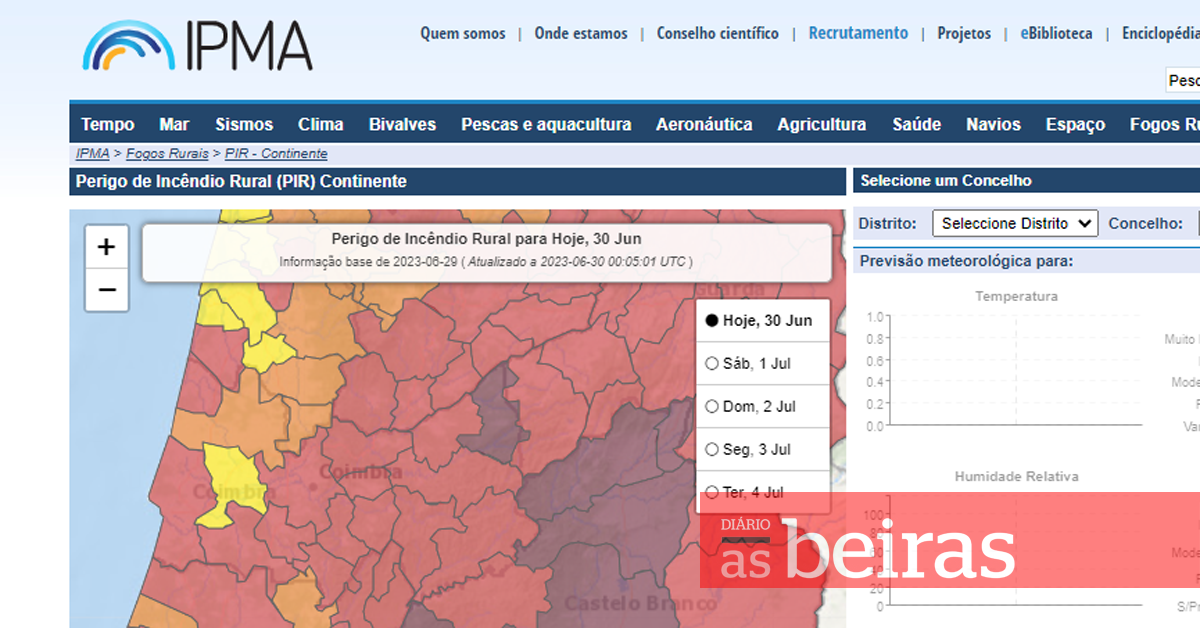
Task: Click the search input field at top right
Action: [x=1183, y=80]
